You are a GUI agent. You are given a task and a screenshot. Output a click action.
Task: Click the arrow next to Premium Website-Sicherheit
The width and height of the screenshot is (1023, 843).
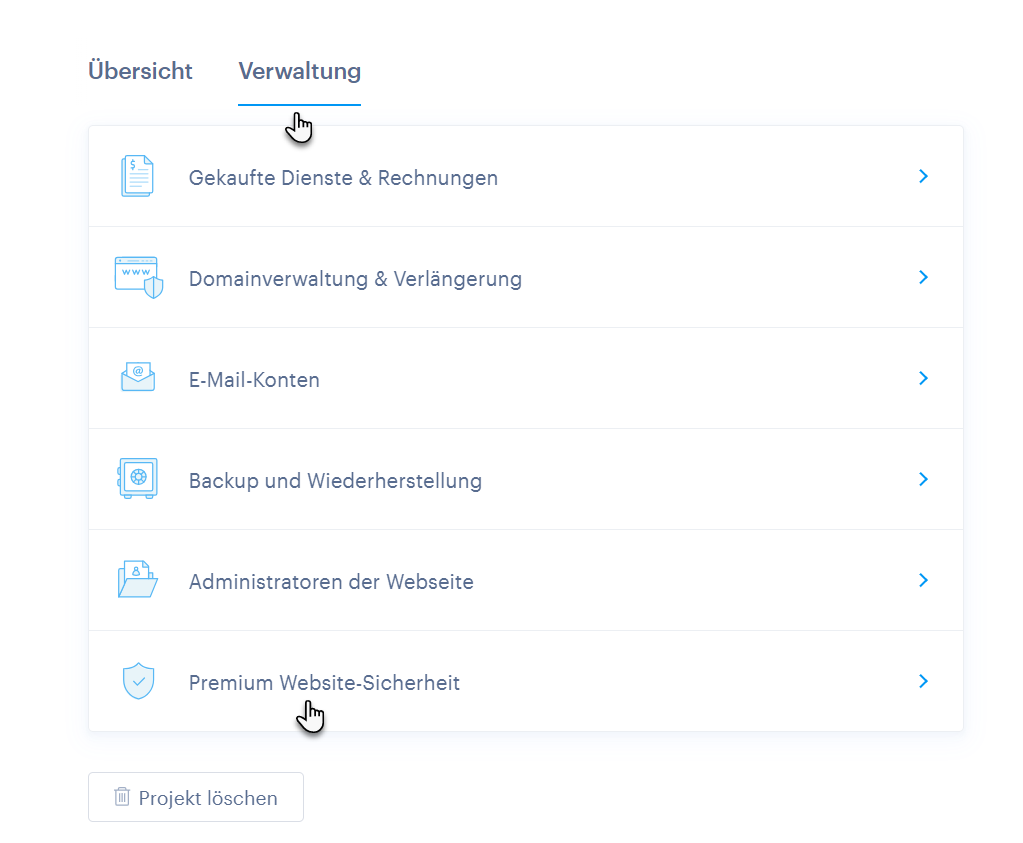click(923, 681)
